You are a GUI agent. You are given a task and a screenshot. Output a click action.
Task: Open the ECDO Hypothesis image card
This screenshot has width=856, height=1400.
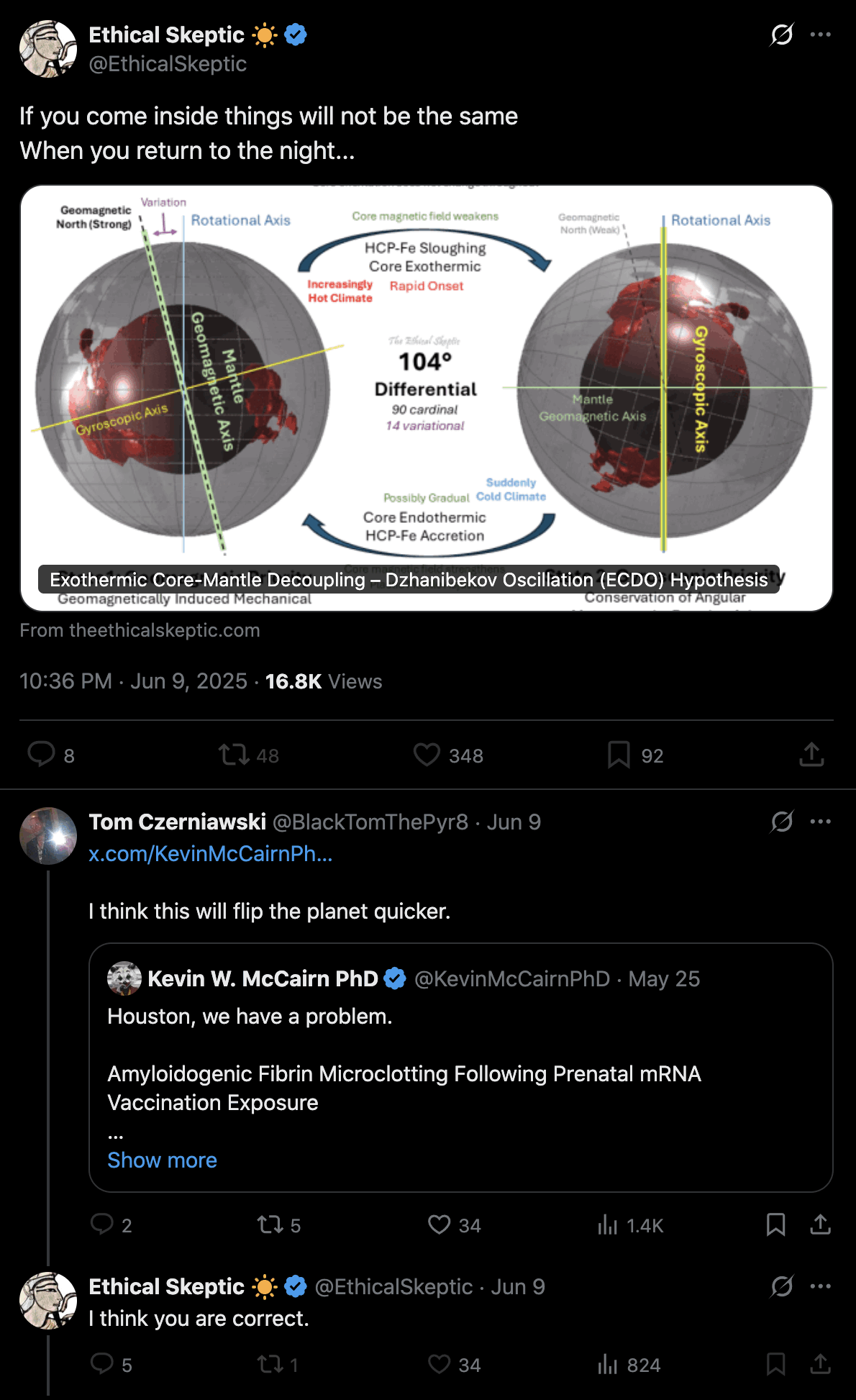[426, 398]
